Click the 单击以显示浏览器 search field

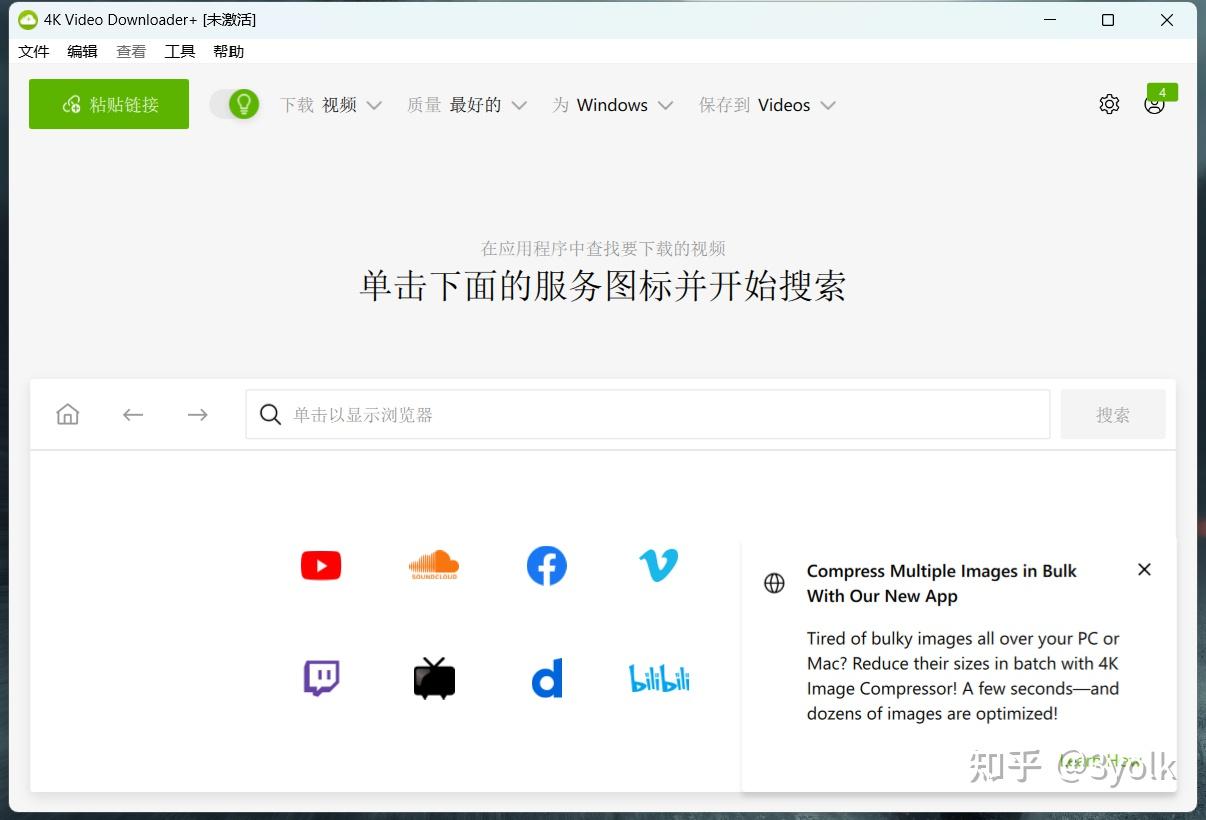pyautogui.click(x=648, y=414)
